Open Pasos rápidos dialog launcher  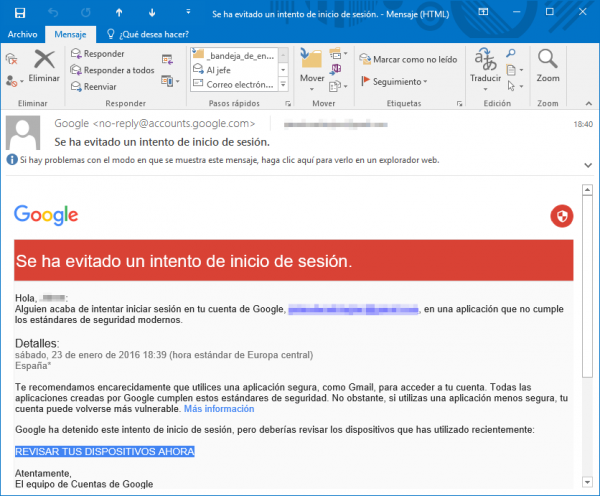tap(288, 103)
